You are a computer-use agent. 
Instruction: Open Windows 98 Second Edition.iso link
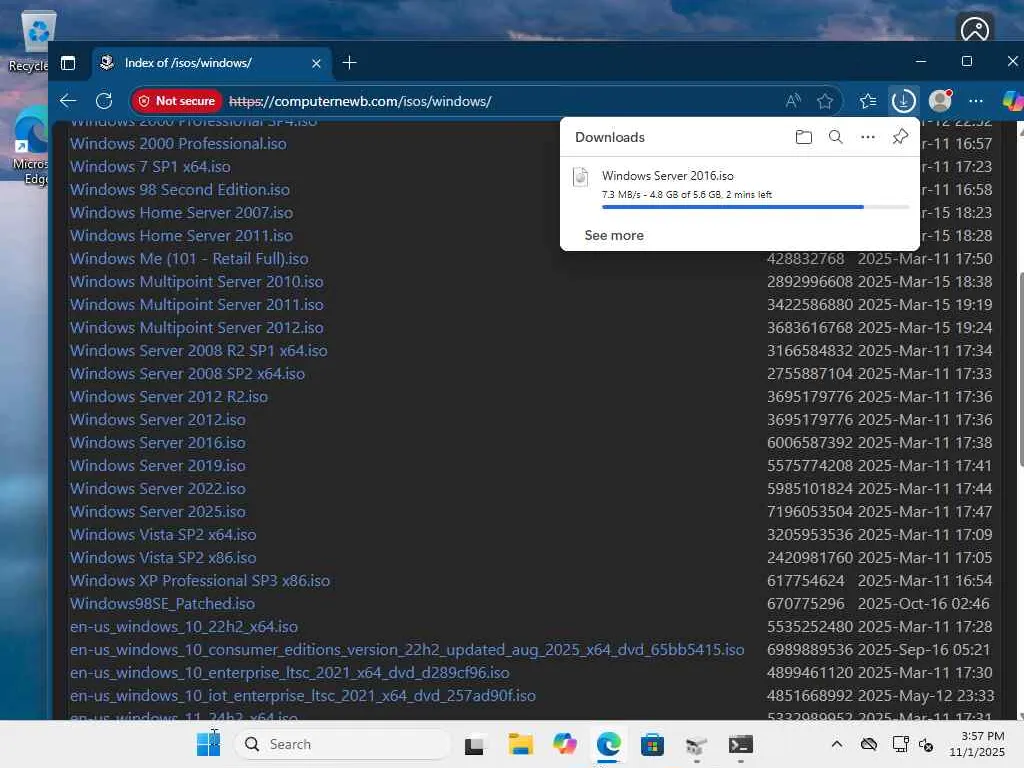pos(180,189)
